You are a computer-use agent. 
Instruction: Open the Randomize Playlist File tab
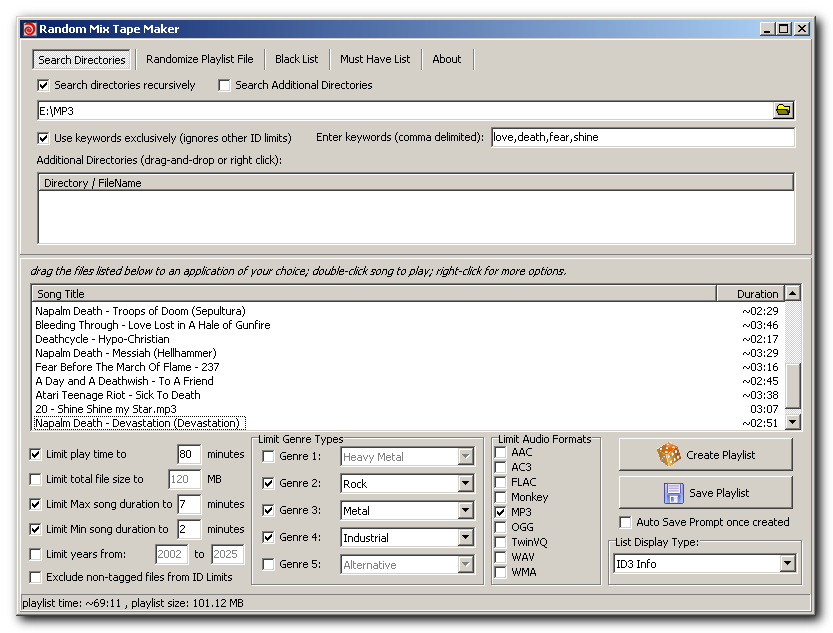coord(200,59)
